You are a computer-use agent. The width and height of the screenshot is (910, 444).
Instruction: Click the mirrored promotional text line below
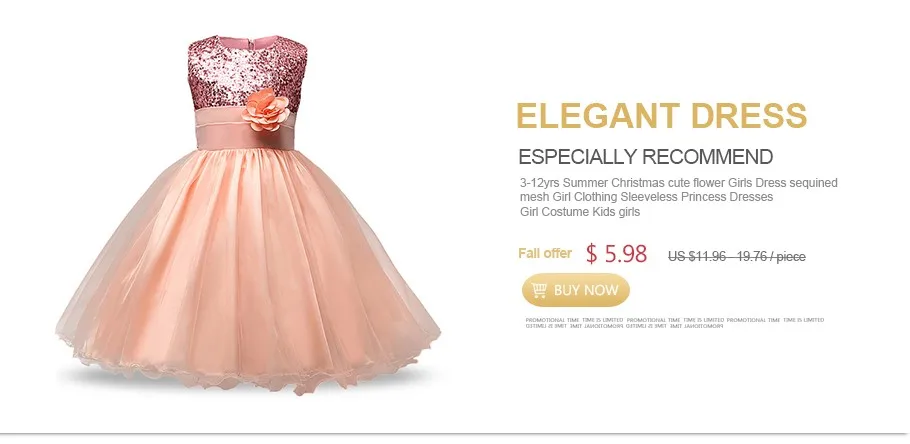(624, 326)
